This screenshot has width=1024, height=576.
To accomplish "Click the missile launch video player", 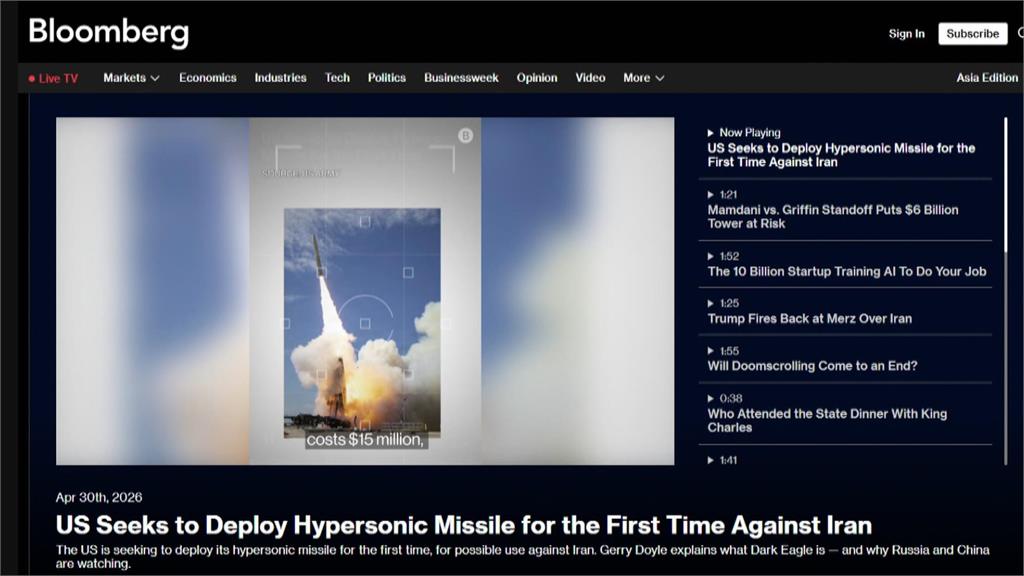I will (x=365, y=291).
